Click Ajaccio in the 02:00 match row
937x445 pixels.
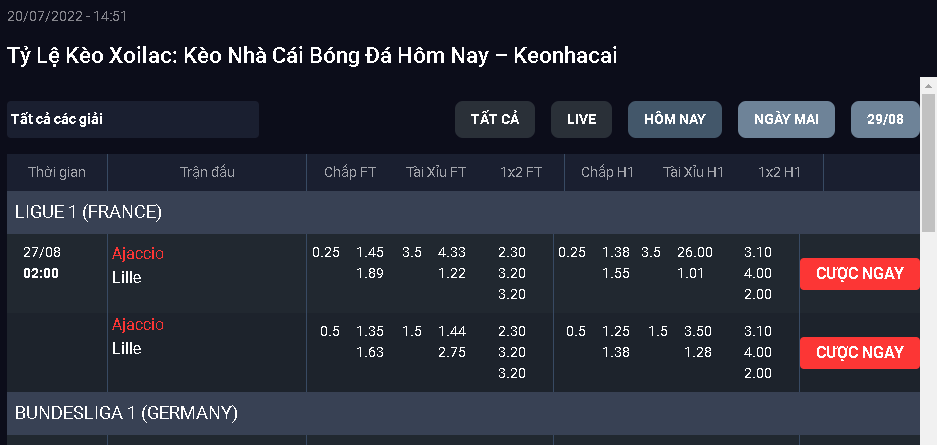138,254
